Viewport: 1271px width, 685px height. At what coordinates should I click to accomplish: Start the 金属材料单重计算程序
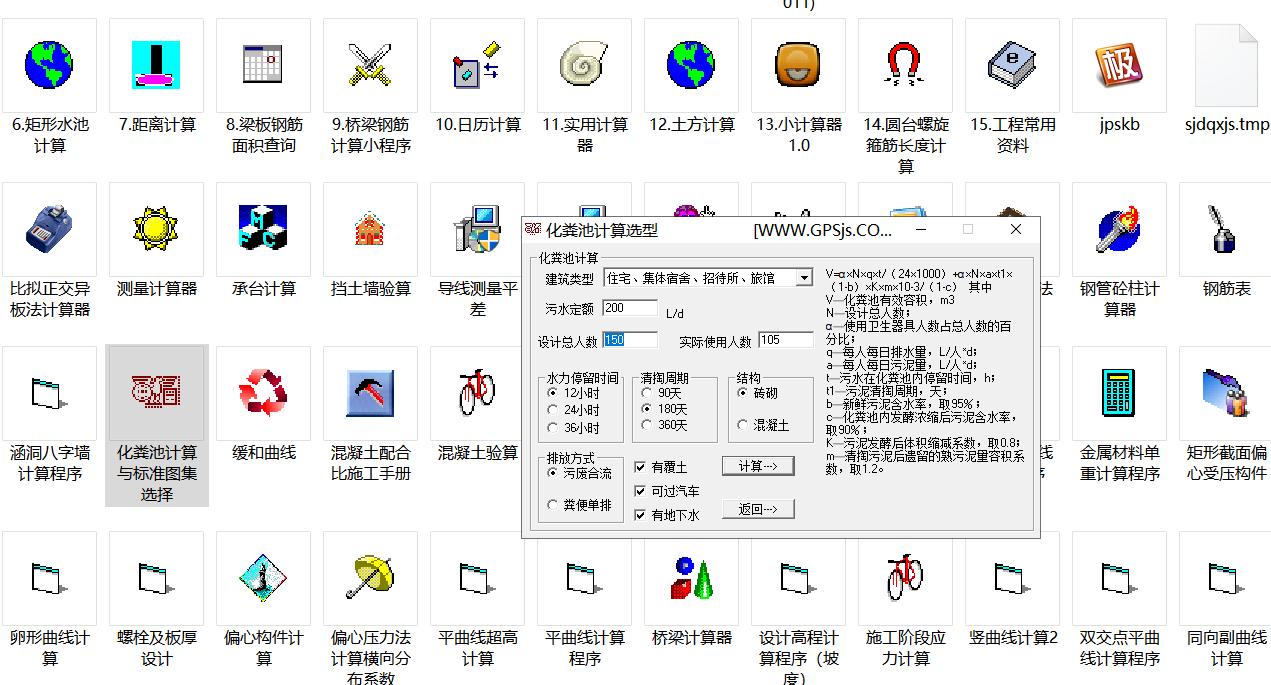pos(1119,392)
